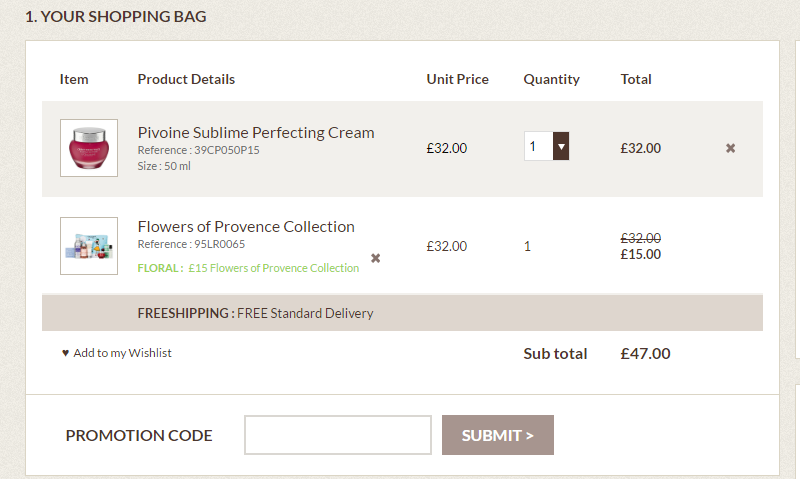Remove Pivoine Sublime Perfecting Cream with its x icon

pos(730,148)
